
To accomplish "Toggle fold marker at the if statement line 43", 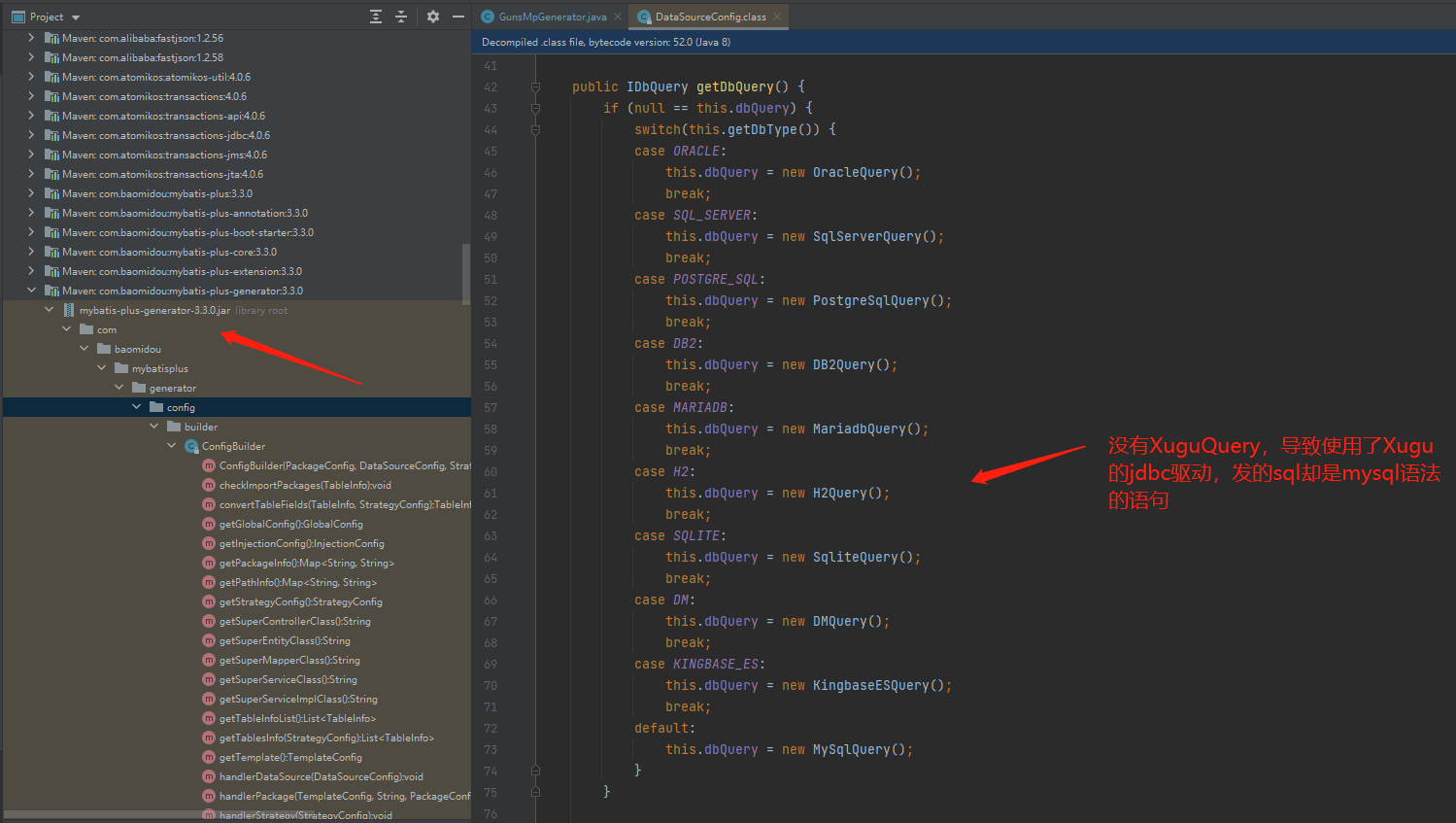I will (x=535, y=109).
